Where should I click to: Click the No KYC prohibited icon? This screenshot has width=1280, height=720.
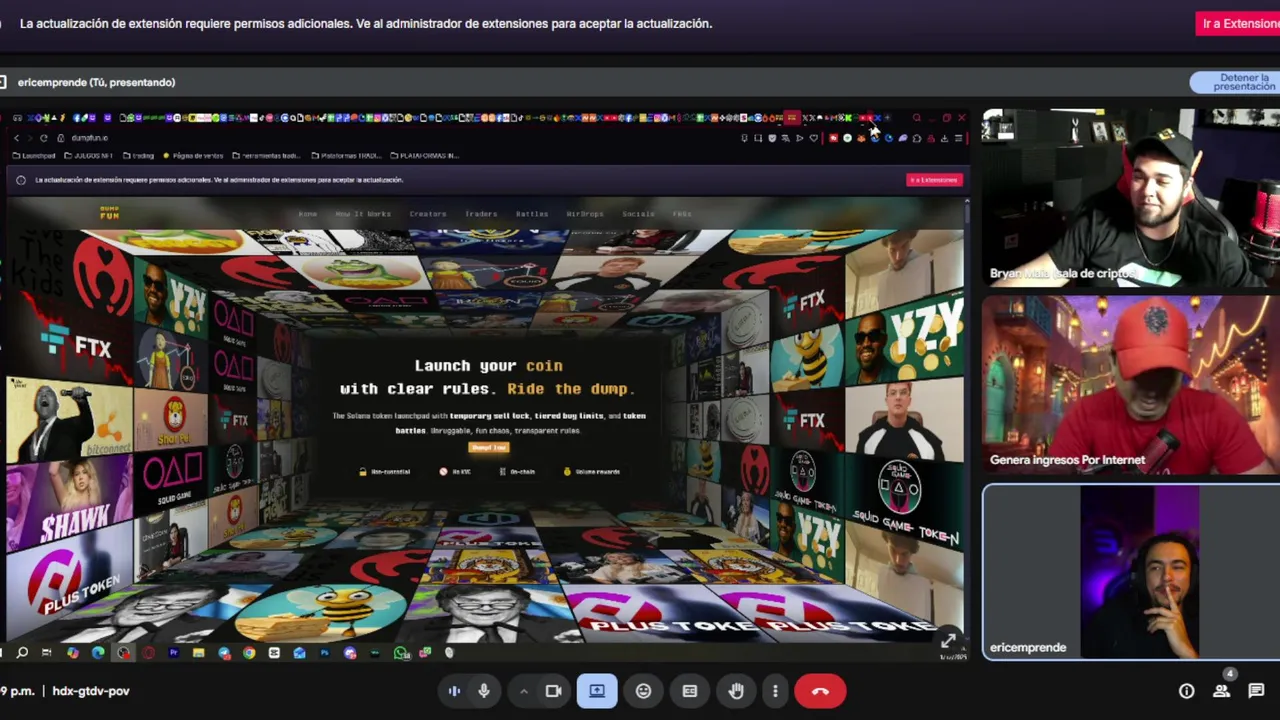pos(443,472)
